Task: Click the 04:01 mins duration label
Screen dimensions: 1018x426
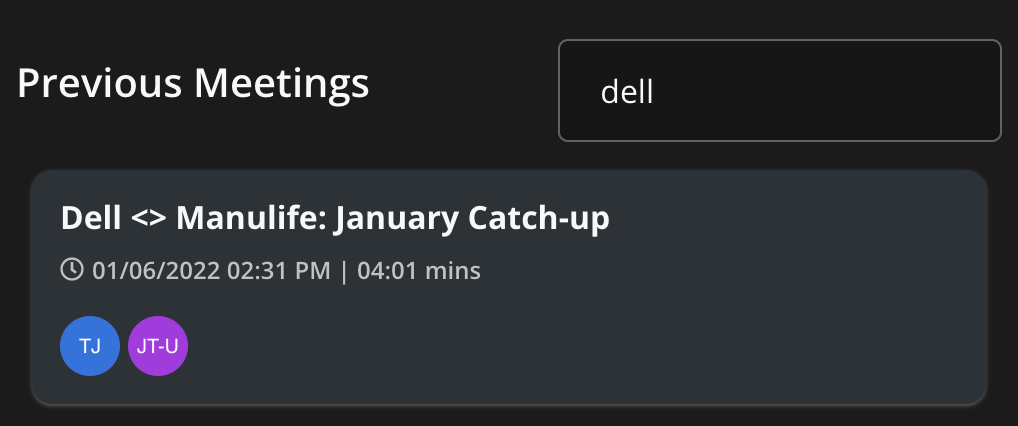Action: pos(419,270)
